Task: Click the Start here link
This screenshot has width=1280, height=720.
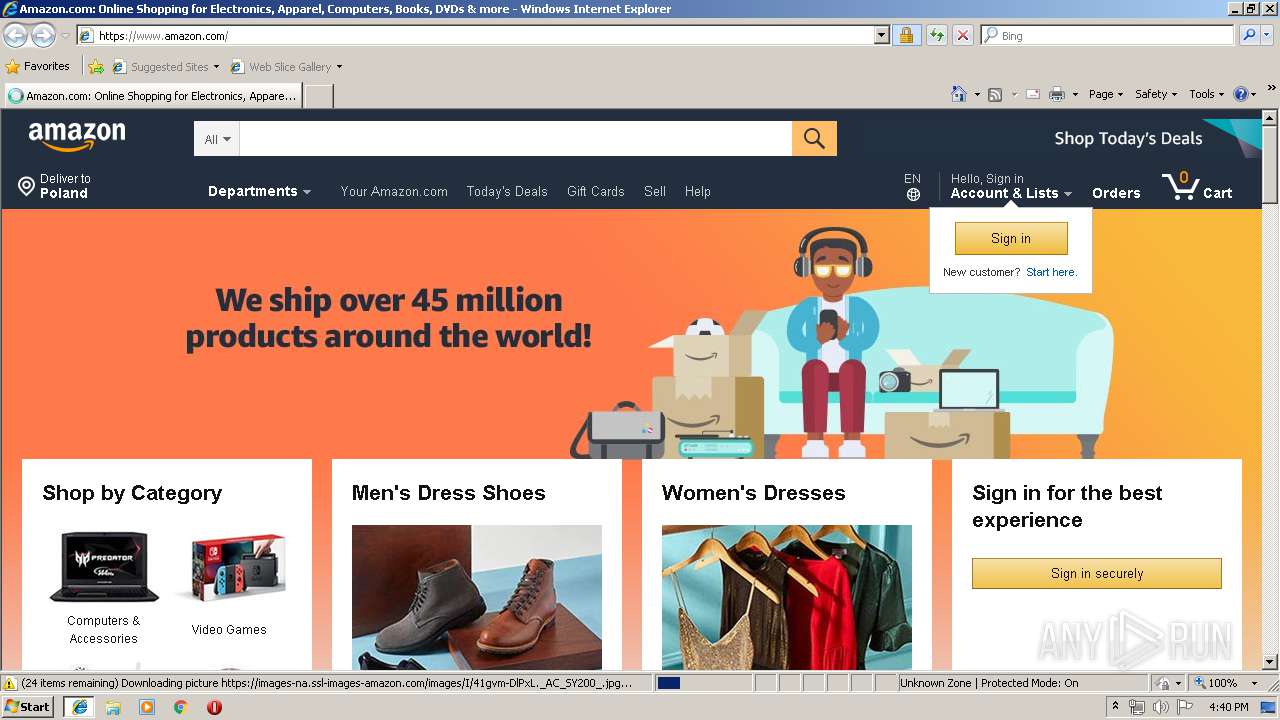Action: coord(1051,272)
